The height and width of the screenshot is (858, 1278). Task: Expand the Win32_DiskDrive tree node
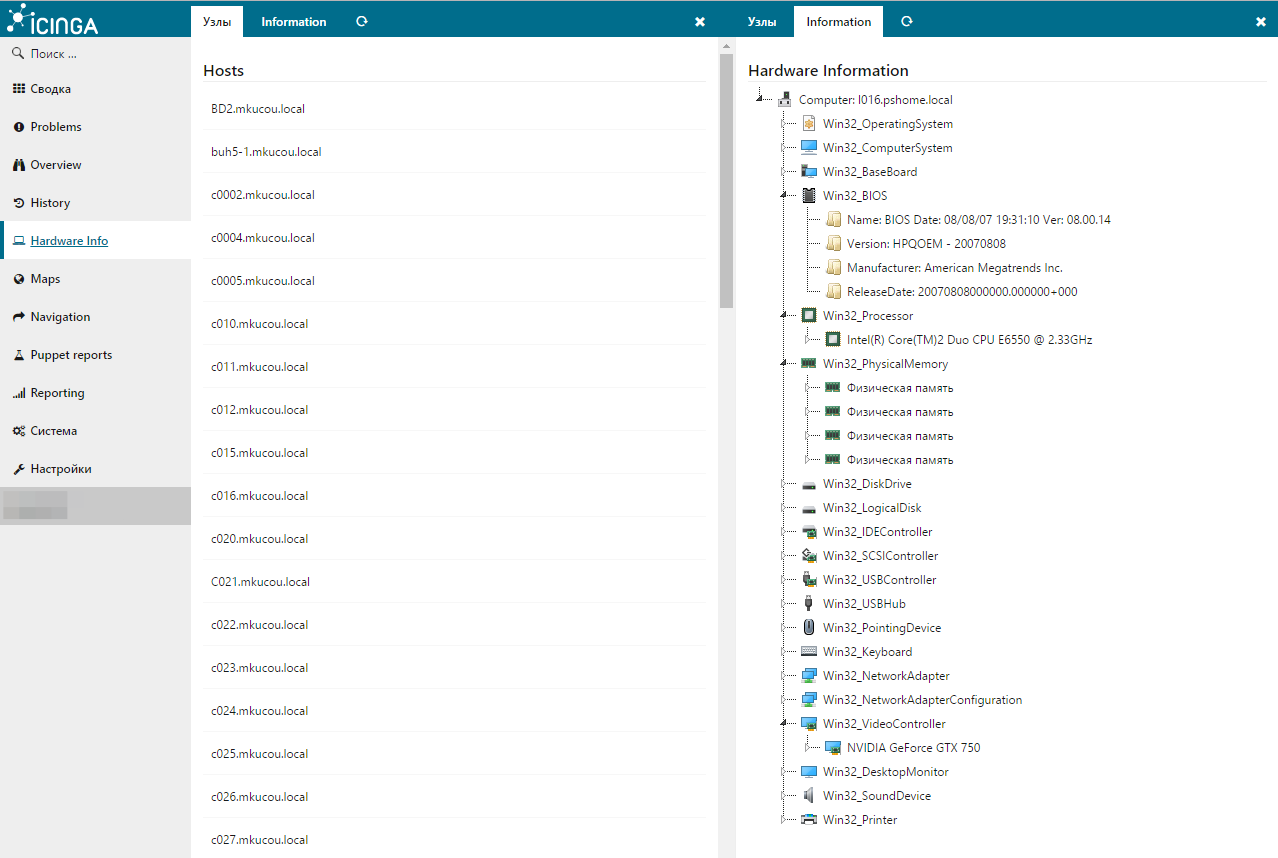tap(785, 484)
